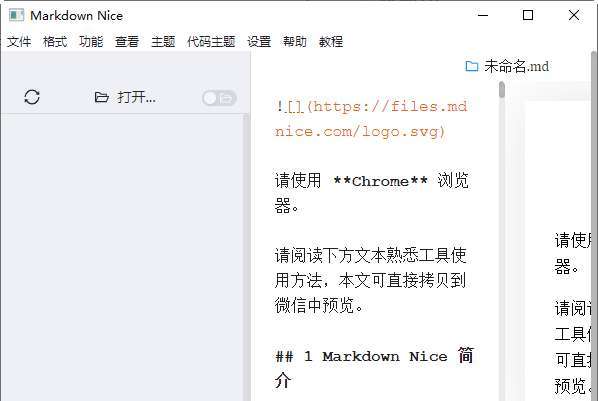Click the 打开... button
598x401 pixels.
(125, 97)
